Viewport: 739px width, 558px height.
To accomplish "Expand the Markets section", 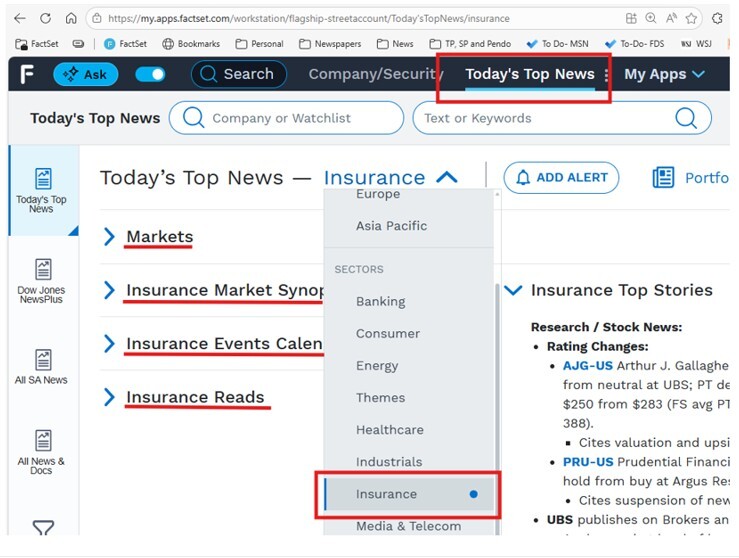I will tap(109, 237).
